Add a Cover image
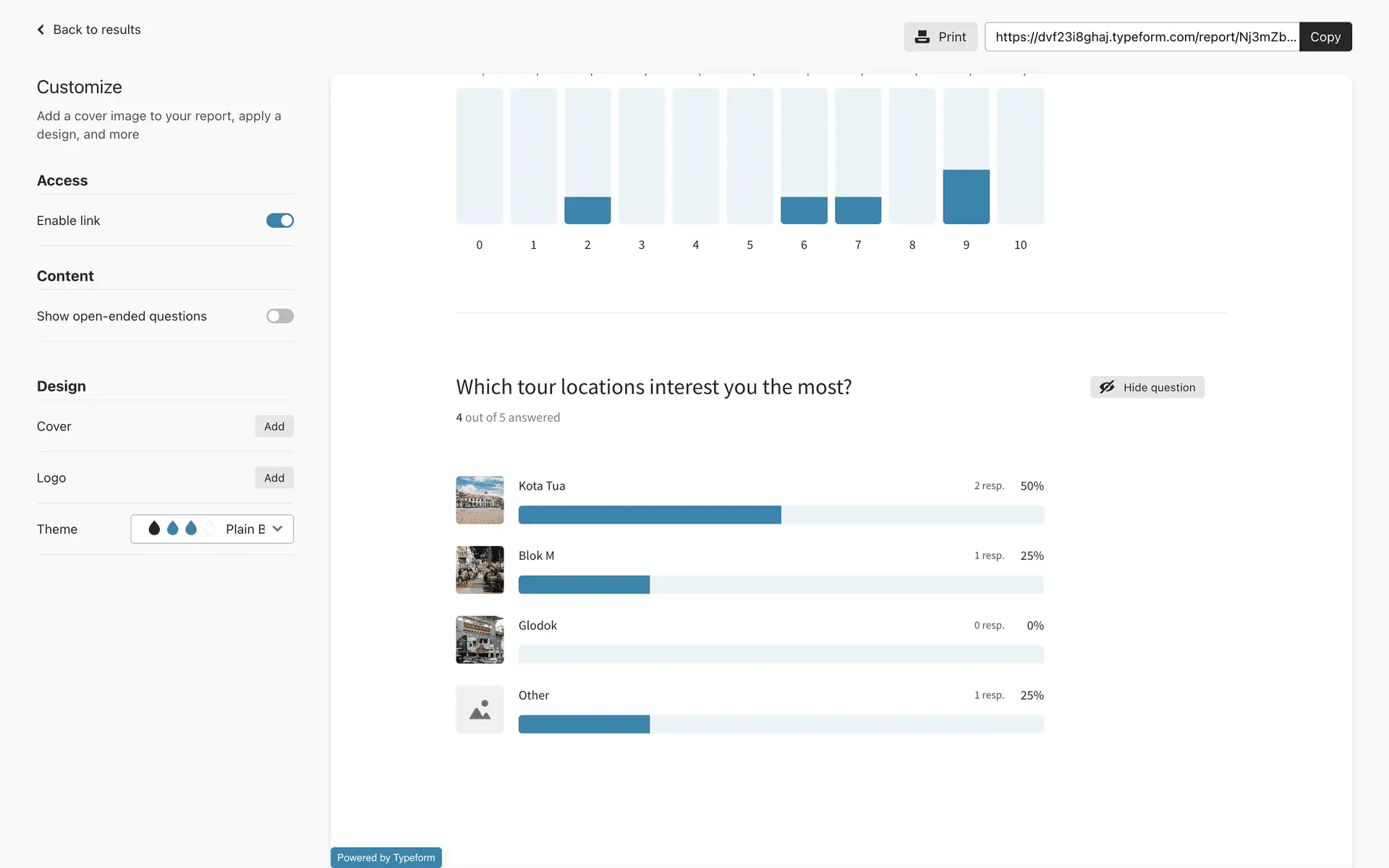Viewport: 1389px width, 868px height. [x=274, y=427]
